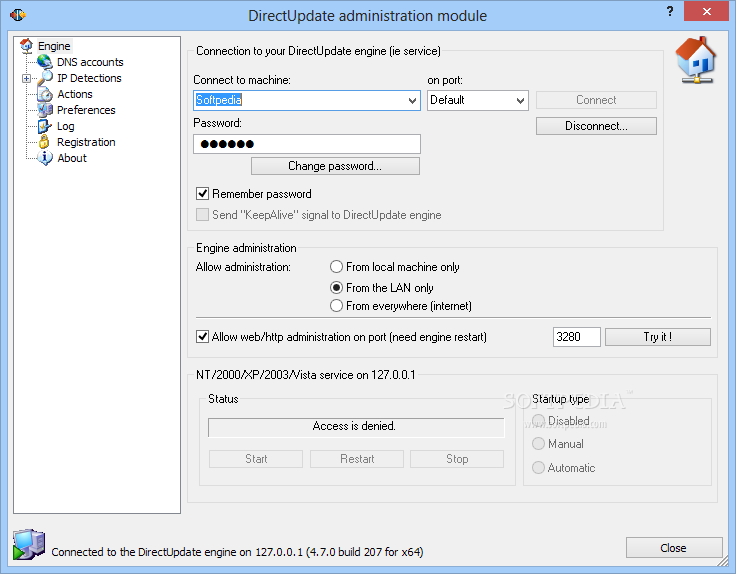The width and height of the screenshot is (736, 574).
Task: Click the Engine tree icon
Action: [26, 46]
